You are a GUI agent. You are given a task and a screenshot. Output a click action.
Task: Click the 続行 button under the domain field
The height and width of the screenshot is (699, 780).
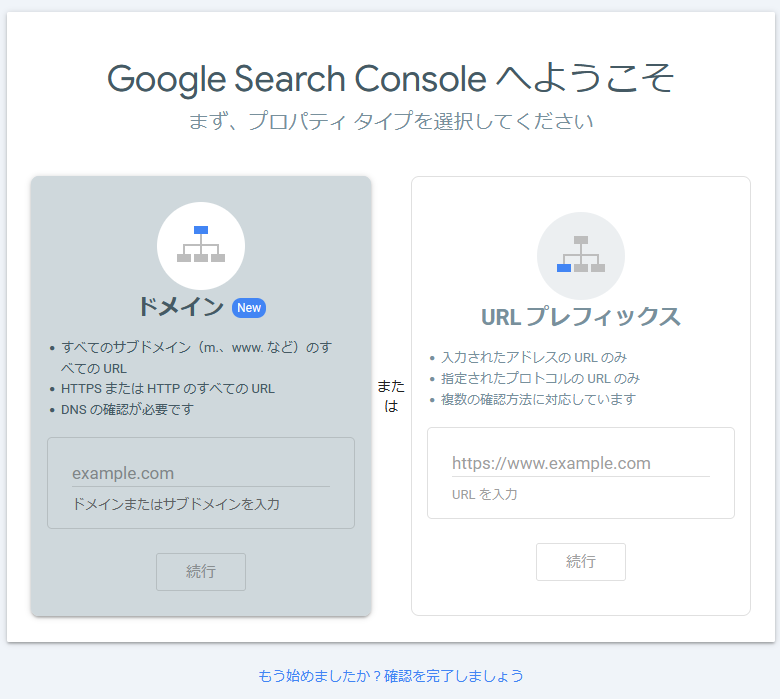(x=201, y=572)
